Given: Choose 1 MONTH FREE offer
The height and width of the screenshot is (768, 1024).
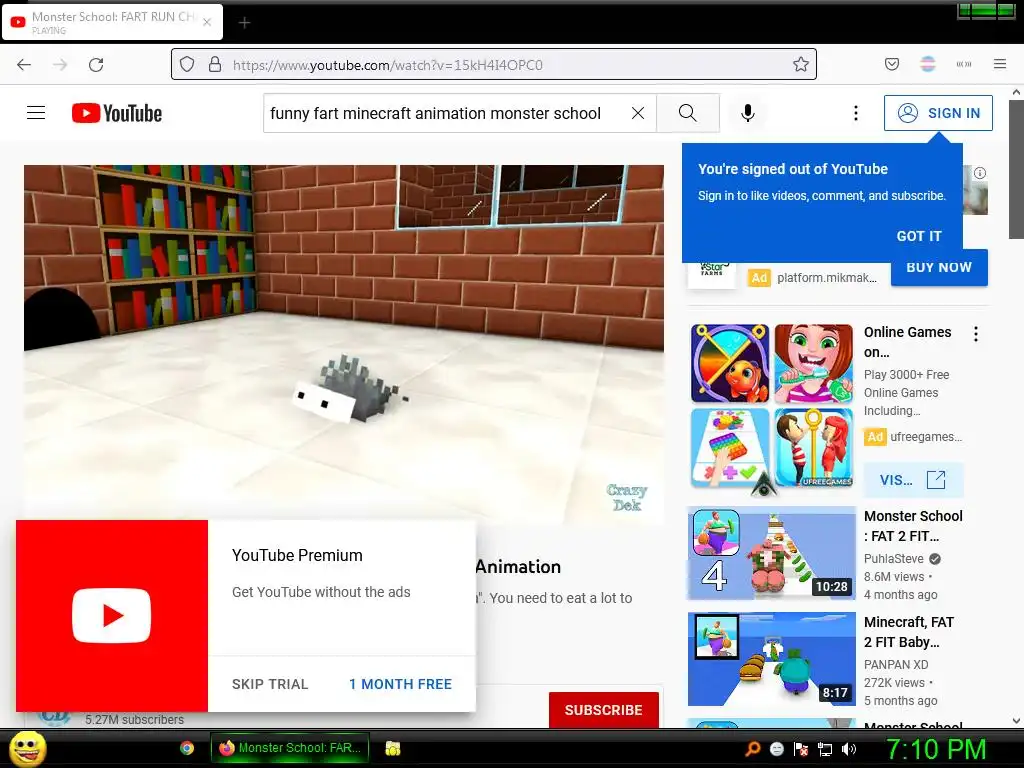Looking at the screenshot, I should (x=400, y=684).
